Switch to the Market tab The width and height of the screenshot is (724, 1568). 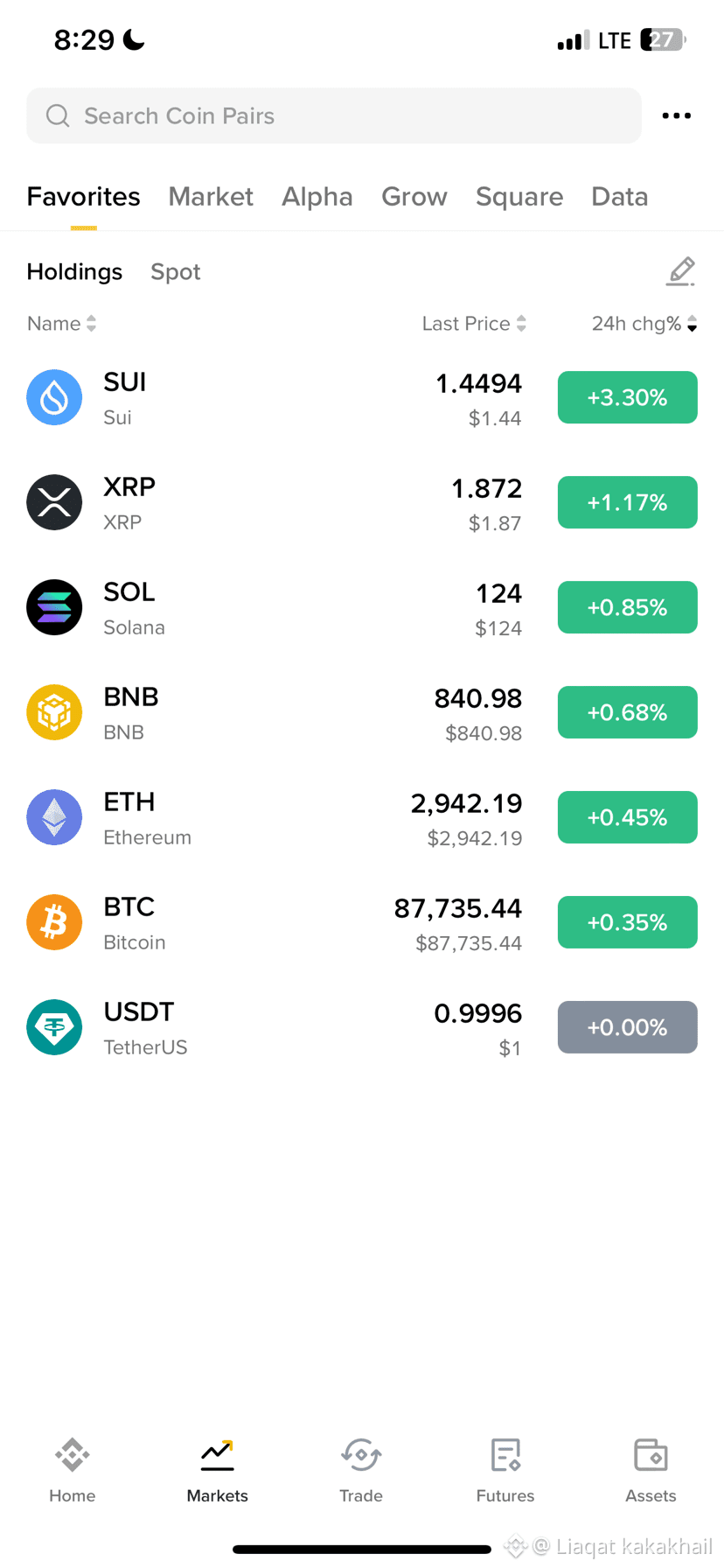pos(211,197)
